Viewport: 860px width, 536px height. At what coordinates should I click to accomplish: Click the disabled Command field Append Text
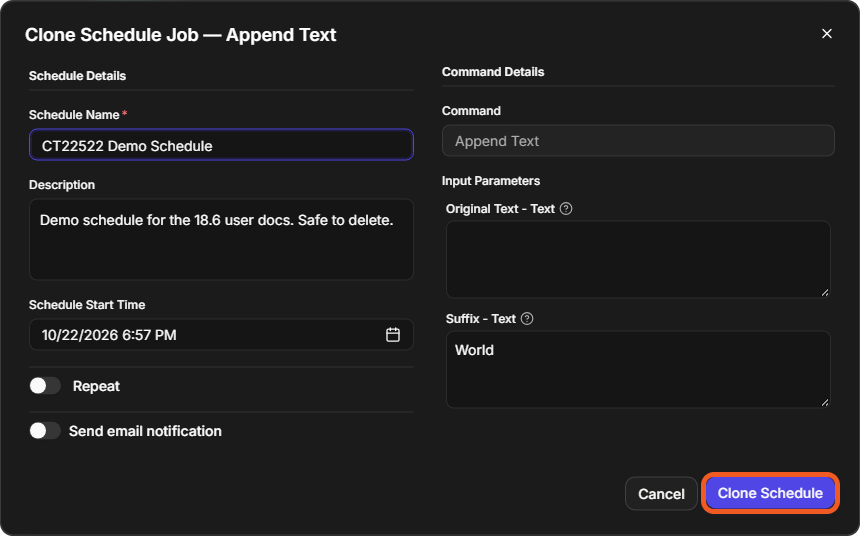pos(638,140)
